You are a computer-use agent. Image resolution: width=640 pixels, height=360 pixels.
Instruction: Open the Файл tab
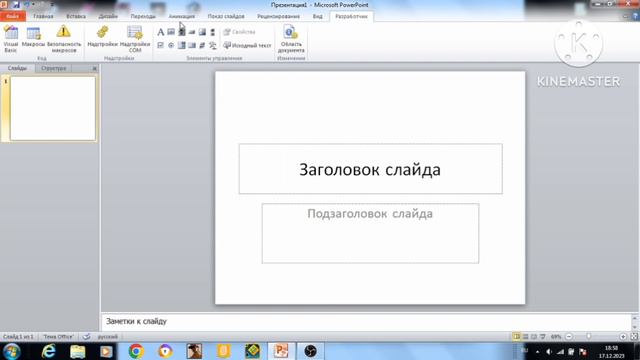point(13,16)
